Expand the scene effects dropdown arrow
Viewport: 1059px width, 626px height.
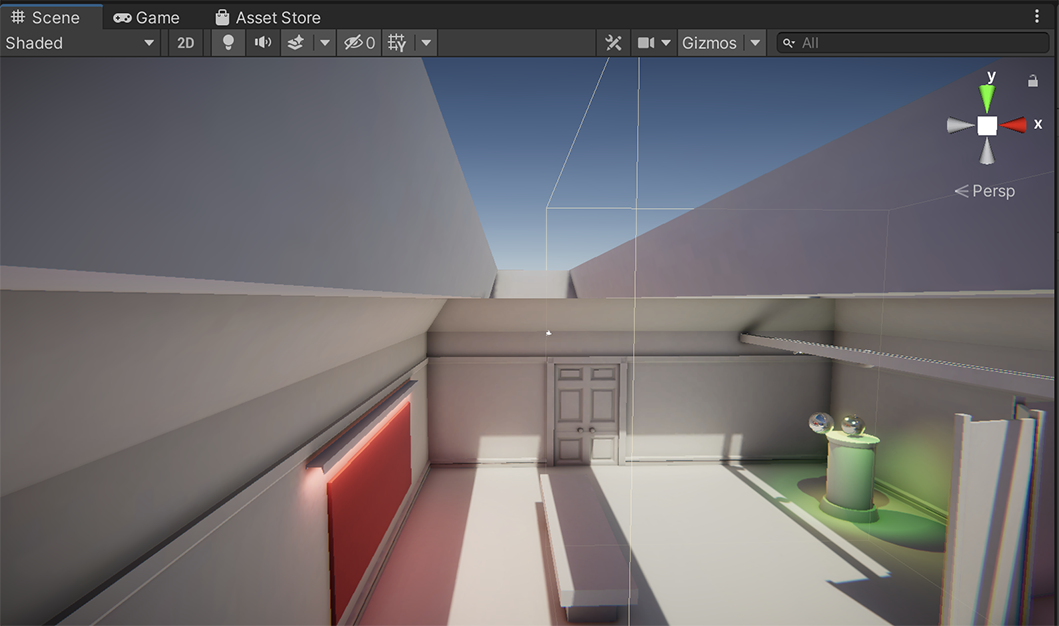click(324, 43)
